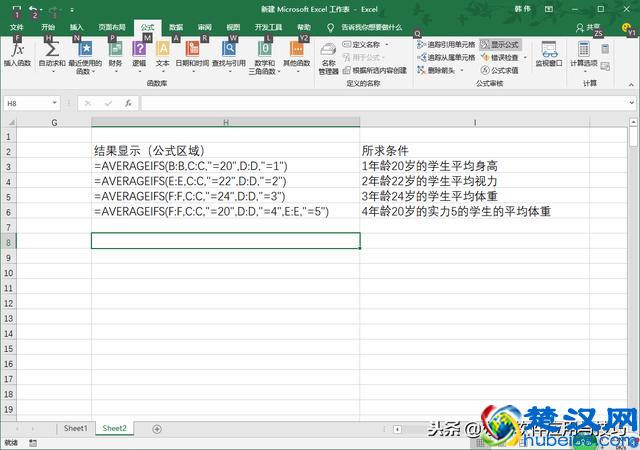Open the Name Box dropdown arrow
The height and width of the screenshot is (450, 640).
(55, 103)
